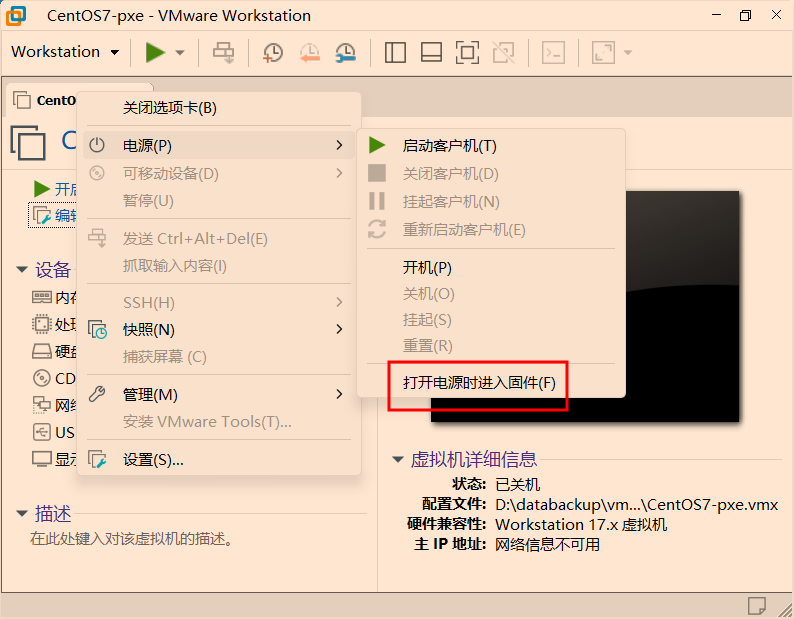
Task: Click the settings icon beside 设置(S)...
Action: pyautogui.click(x=97, y=459)
